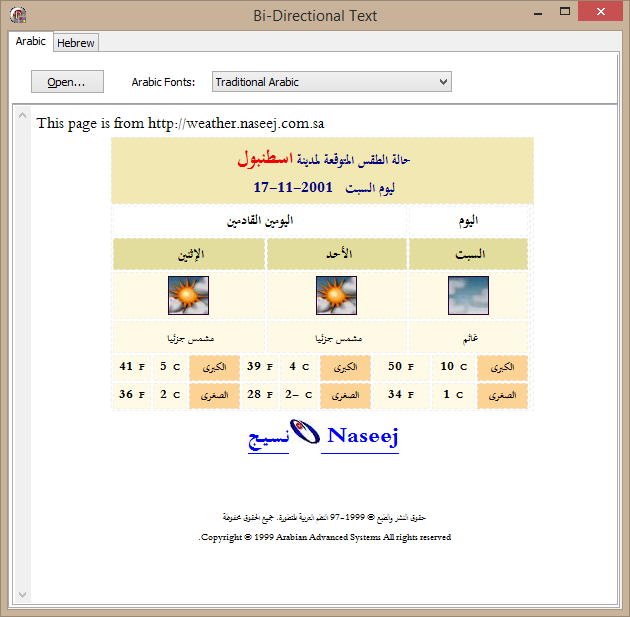Viewport: 630px width, 617px height.
Task: Click the 10 C high temperature cell
Action: pyautogui.click(x=453, y=367)
